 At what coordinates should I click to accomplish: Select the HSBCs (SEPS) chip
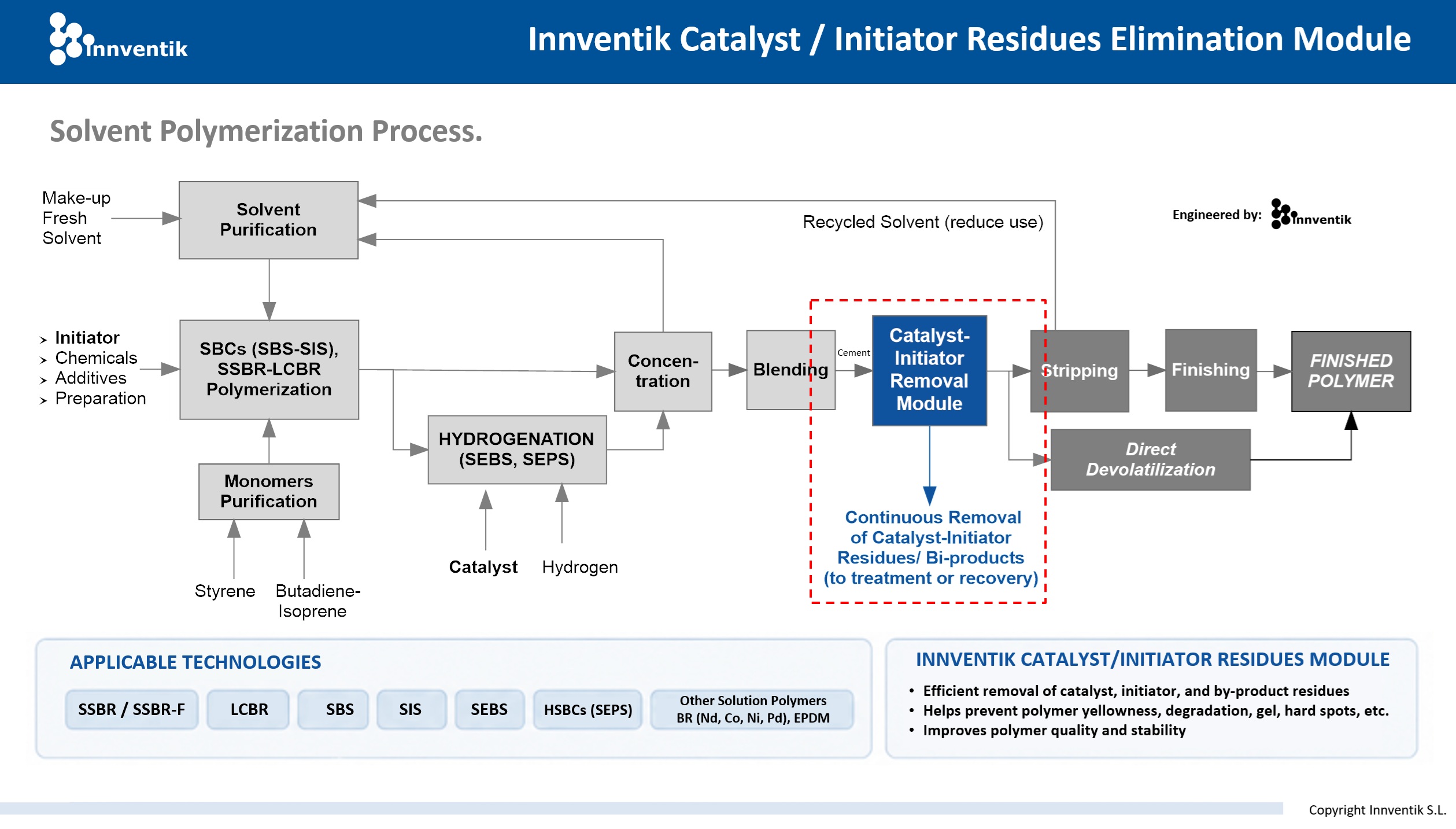[x=587, y=709]
